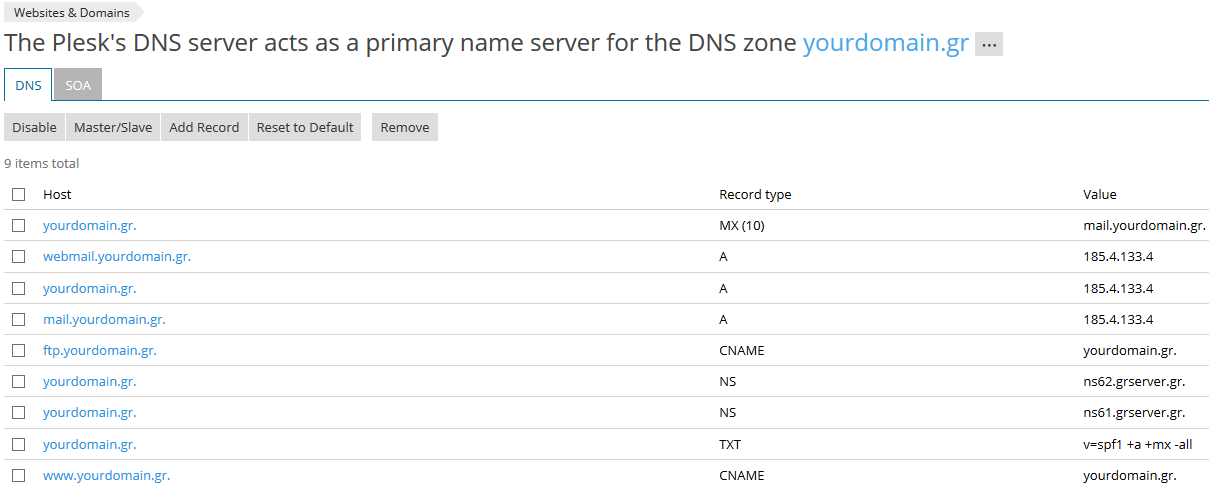
Task: Open the ellipsis menu beside yourdomain.gr title
Action: pyautogui.click(x=988, y=45)
